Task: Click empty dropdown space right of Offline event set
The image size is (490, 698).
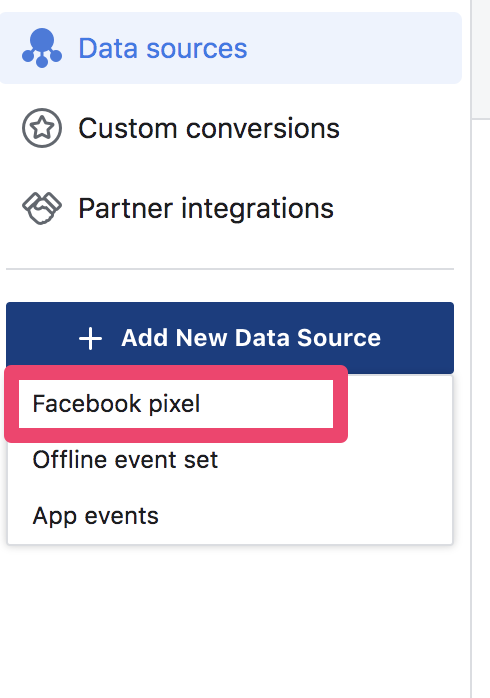Action: click(334, 460)
